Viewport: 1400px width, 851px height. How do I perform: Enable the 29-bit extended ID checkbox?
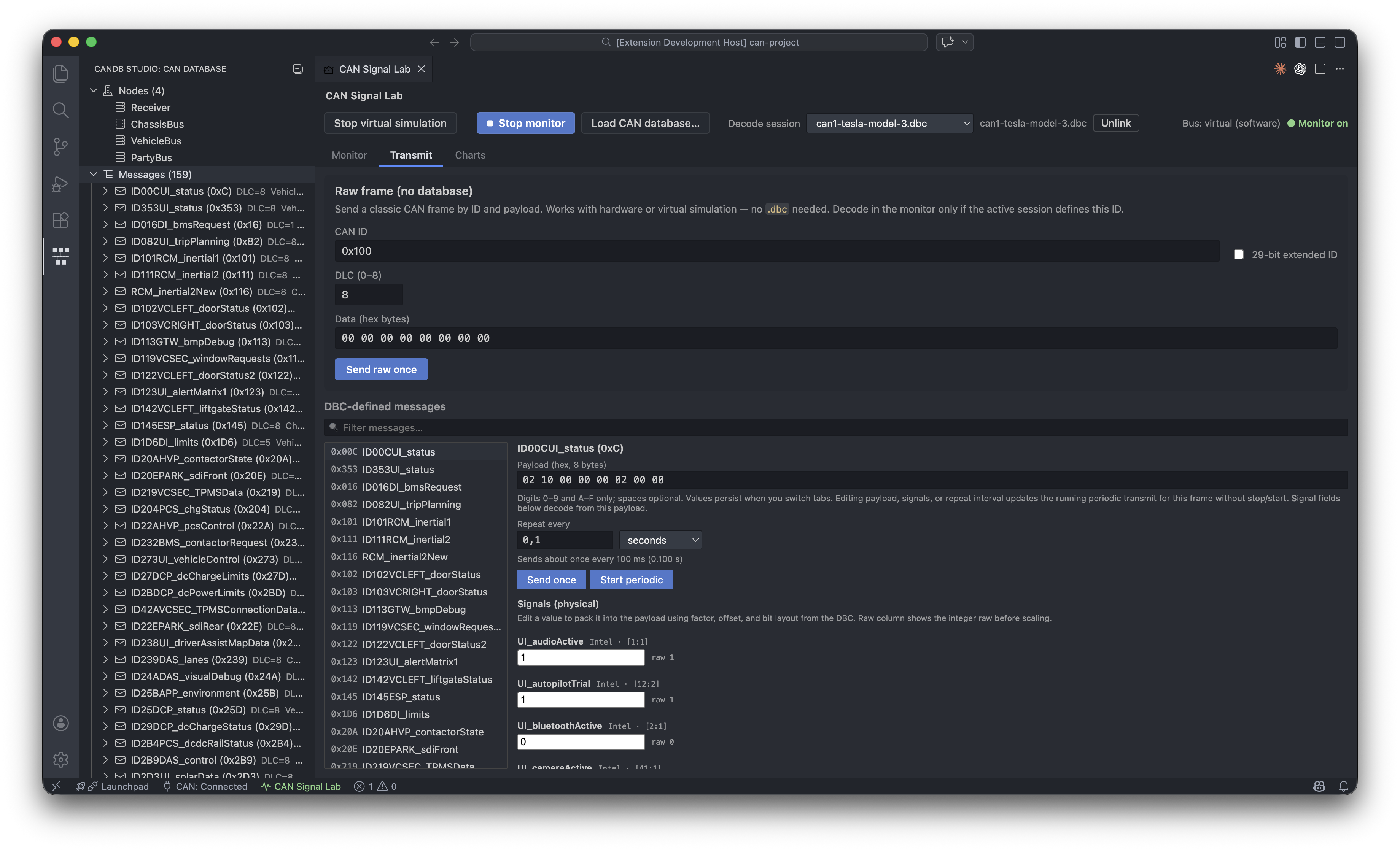pyautogui.click(x=1239, y=254)
